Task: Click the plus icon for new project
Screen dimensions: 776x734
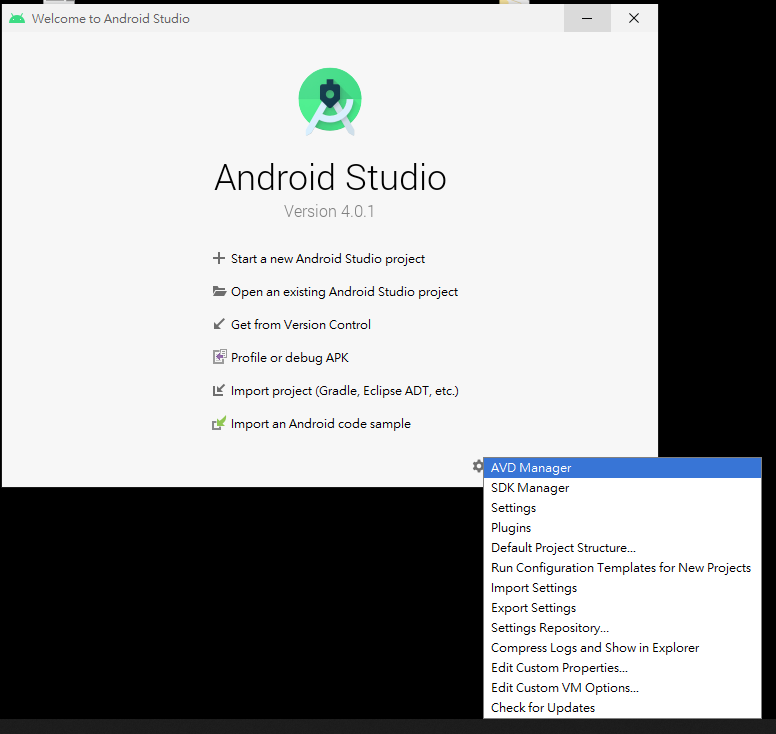Action: (x=218, y=258)
